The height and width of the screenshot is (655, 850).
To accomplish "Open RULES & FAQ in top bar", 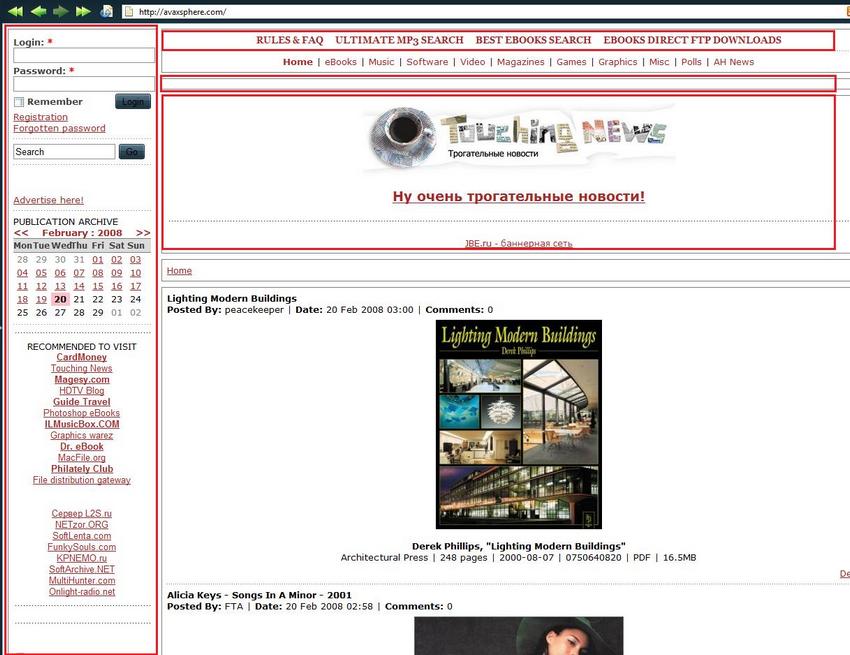I will (x=289, y=40).
